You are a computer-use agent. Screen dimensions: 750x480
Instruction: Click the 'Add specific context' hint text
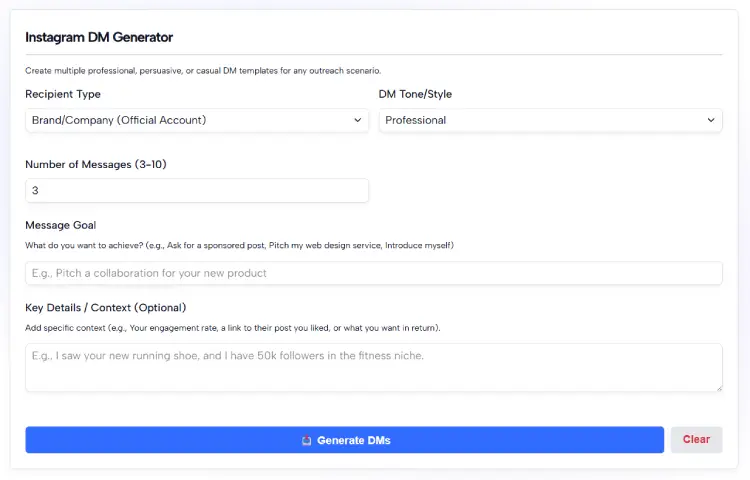click(232, 328)
